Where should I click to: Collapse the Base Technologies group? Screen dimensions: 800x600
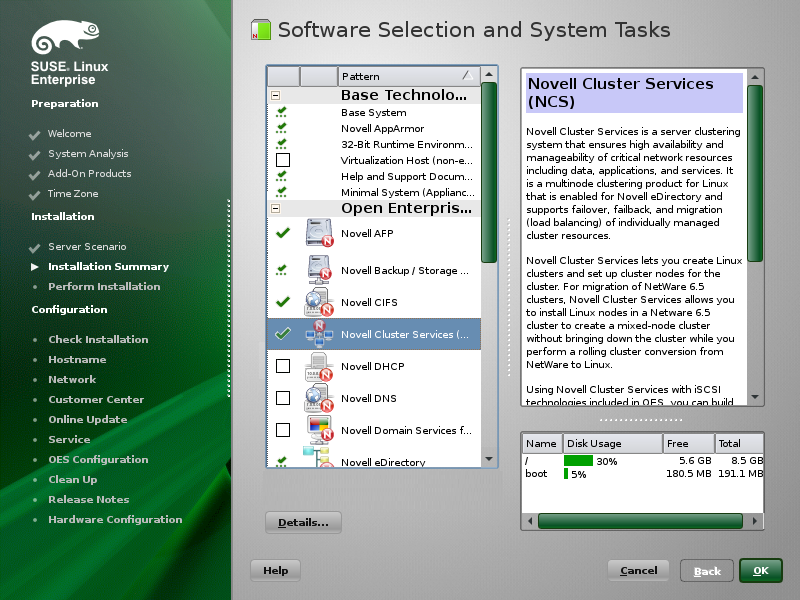275,96
